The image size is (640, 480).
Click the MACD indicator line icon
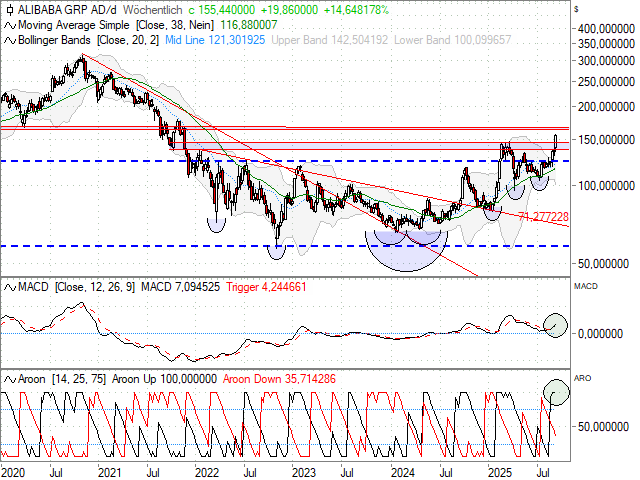(10, 288)
